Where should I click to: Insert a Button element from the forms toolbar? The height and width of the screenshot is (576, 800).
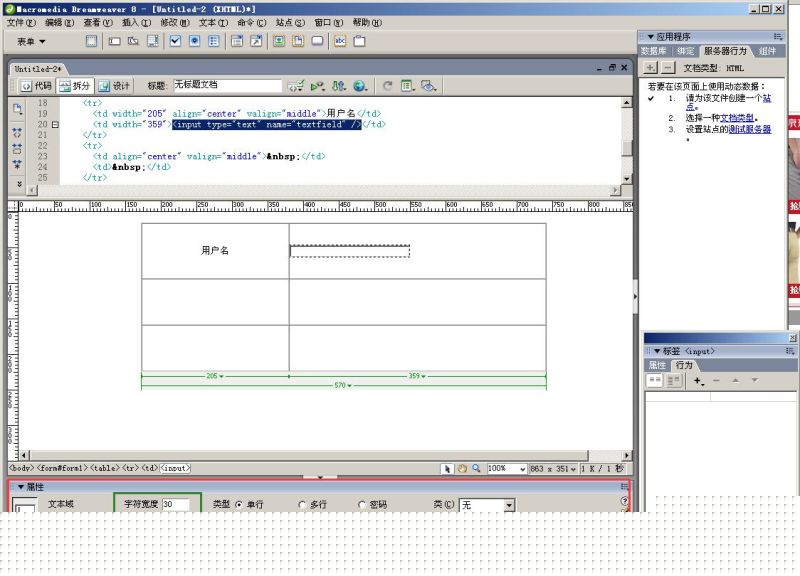(317, 41)
